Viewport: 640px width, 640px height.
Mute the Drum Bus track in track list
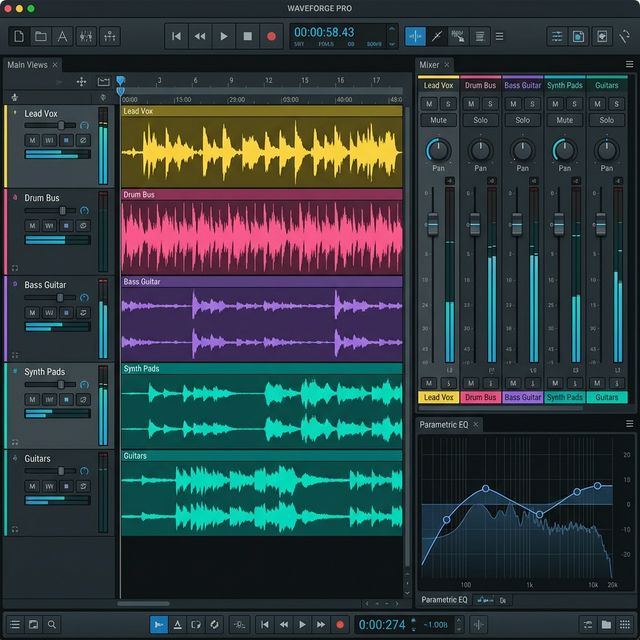coord(32,226)
